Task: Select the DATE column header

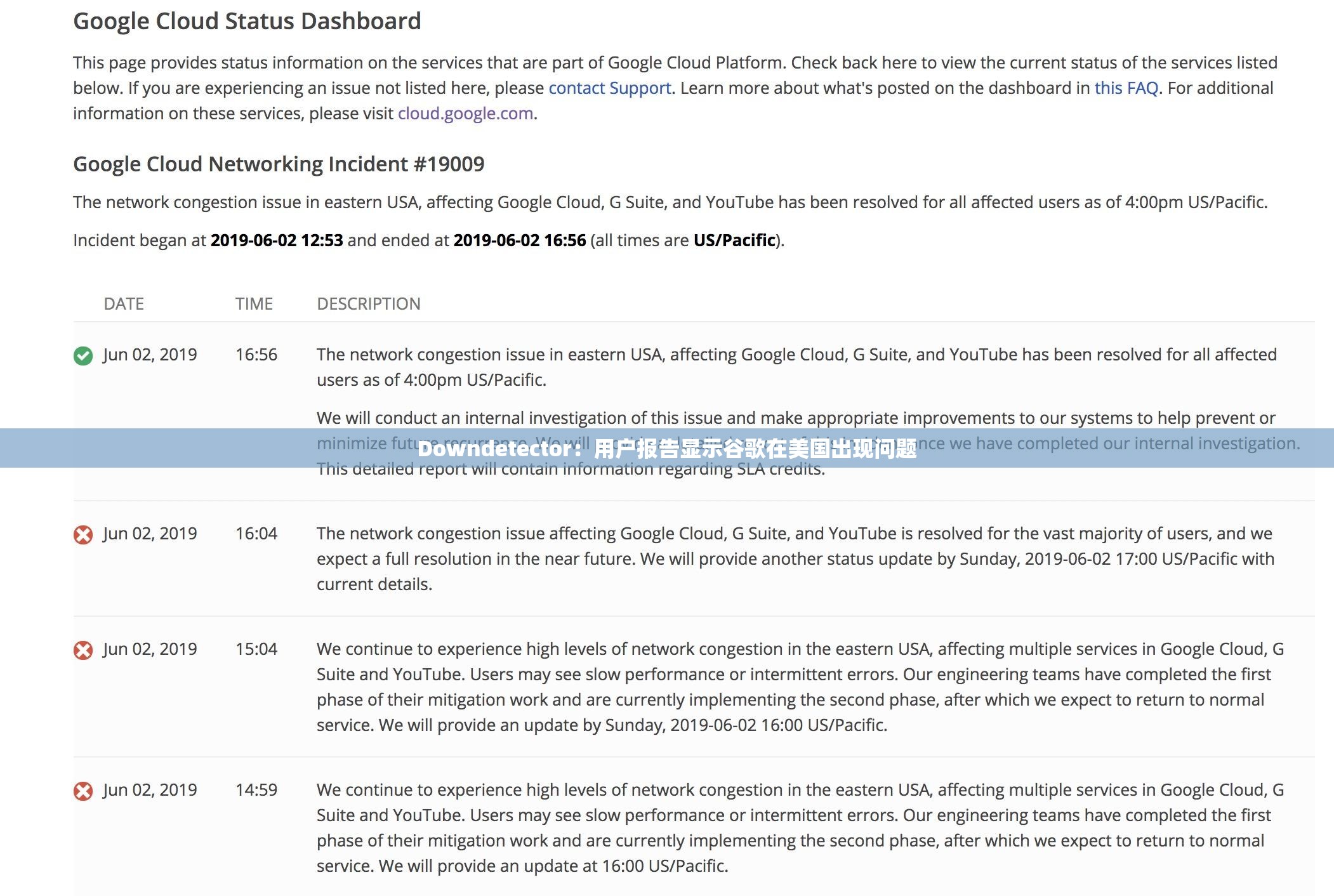Action: (124, 304)
